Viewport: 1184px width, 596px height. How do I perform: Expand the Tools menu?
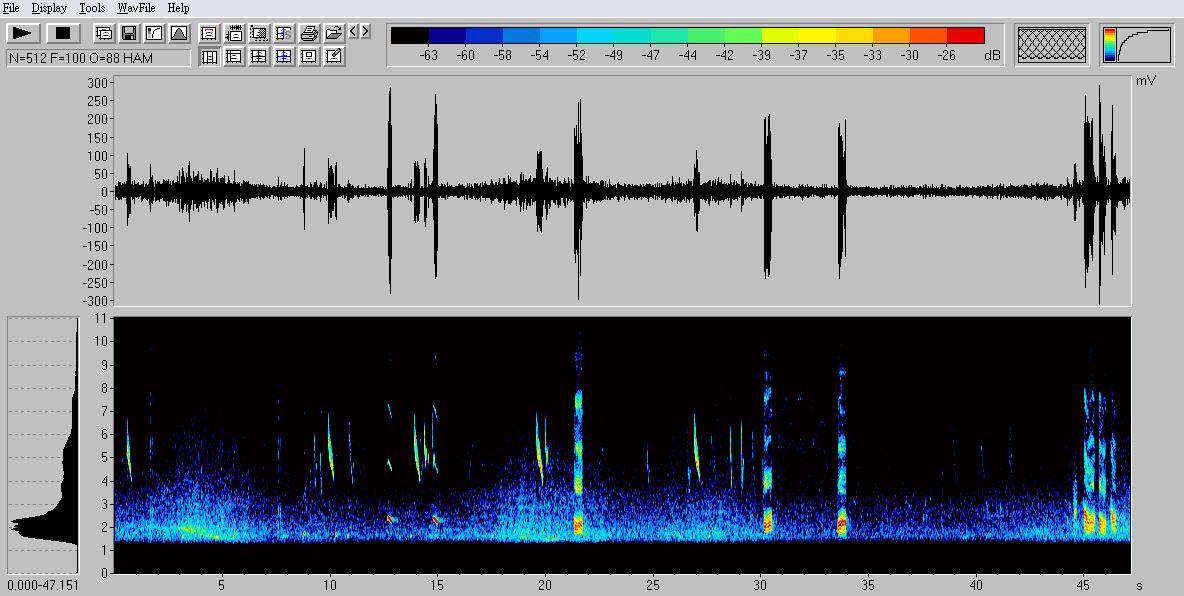coord(92,8)
